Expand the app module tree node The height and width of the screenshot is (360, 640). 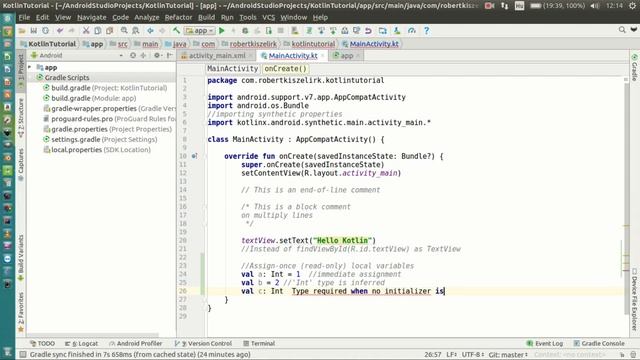click(x=30, y=67)
